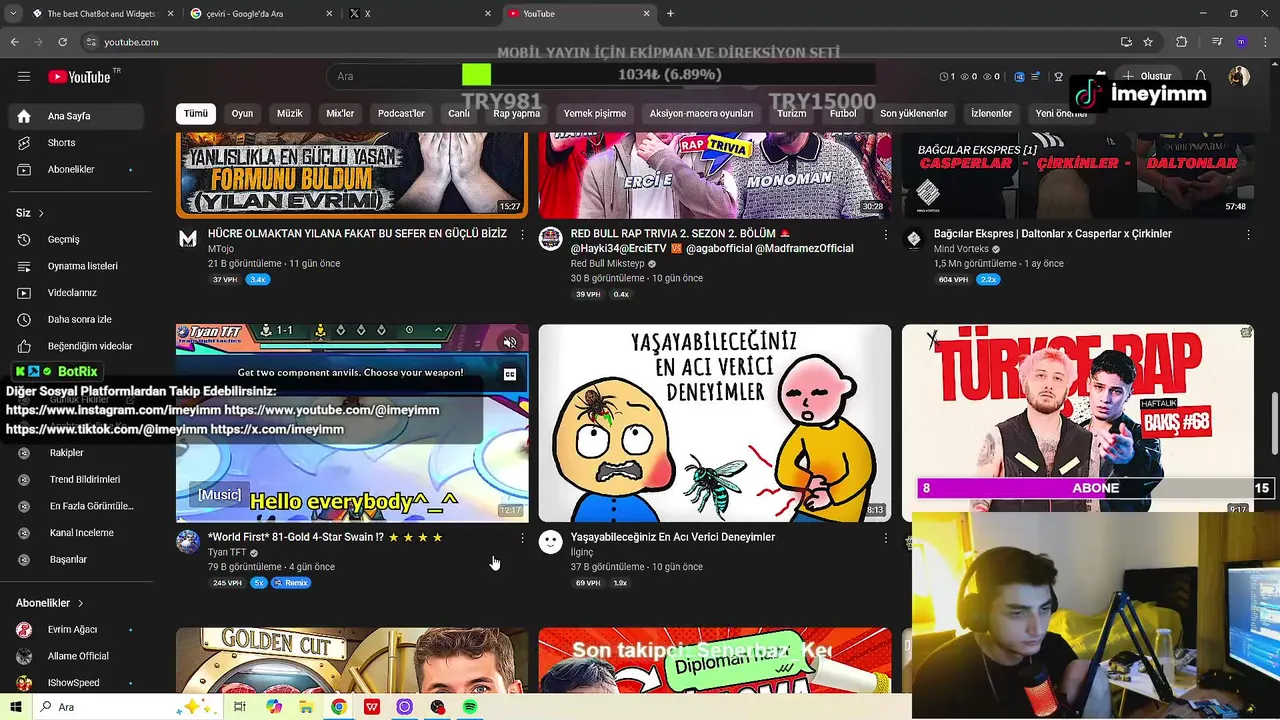Viewport: 1280px width, 720px height.
Task: Open Chrome tab search dropdown
Action: click(14, 13)
